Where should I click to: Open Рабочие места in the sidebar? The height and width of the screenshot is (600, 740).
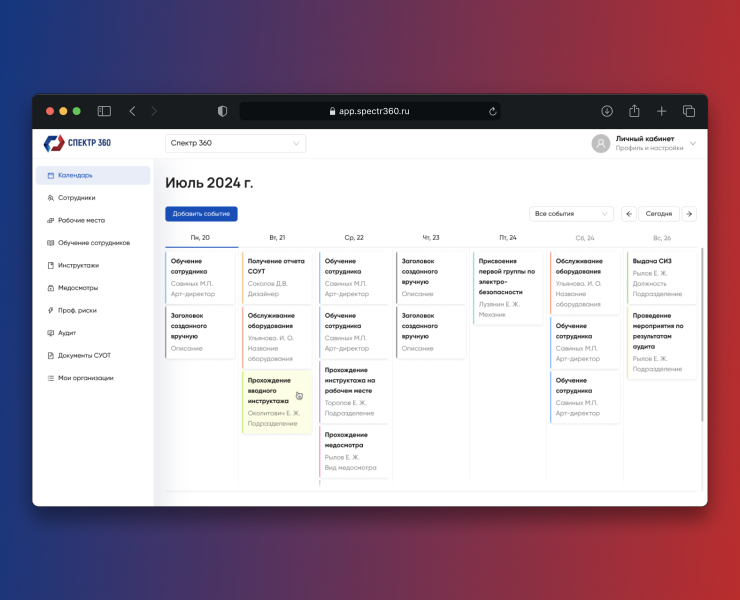pos(93,220)
